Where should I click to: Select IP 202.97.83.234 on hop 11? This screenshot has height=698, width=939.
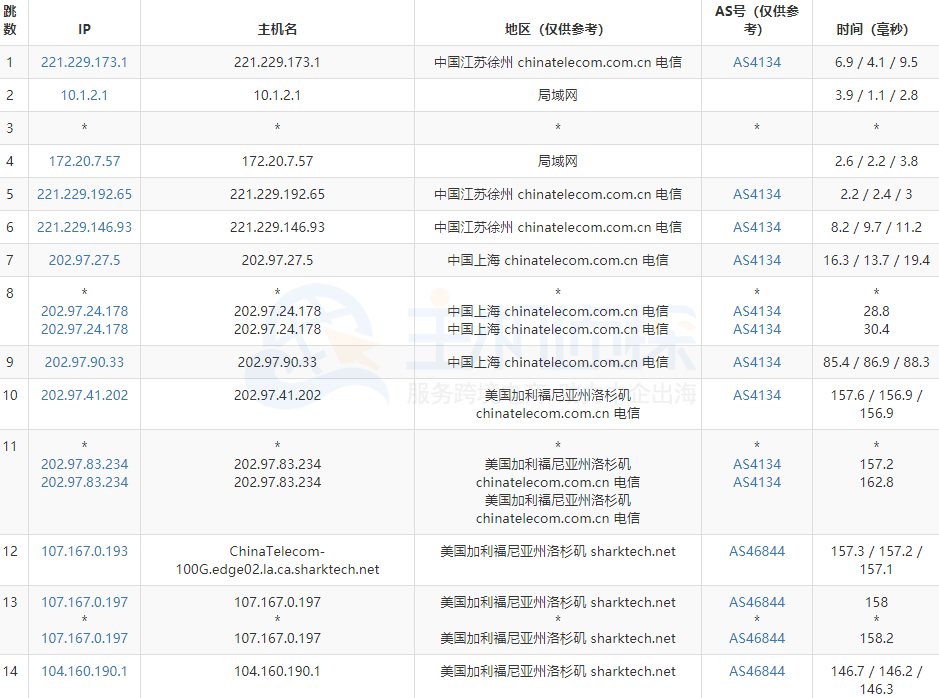click(x=84, y=464)
